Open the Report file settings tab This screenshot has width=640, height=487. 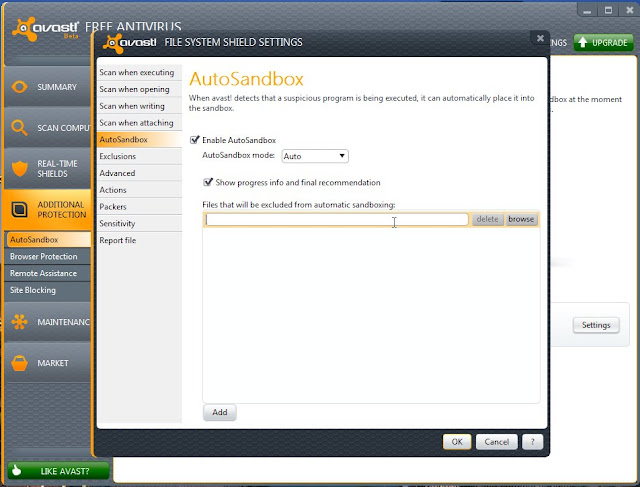pos(140,240)
